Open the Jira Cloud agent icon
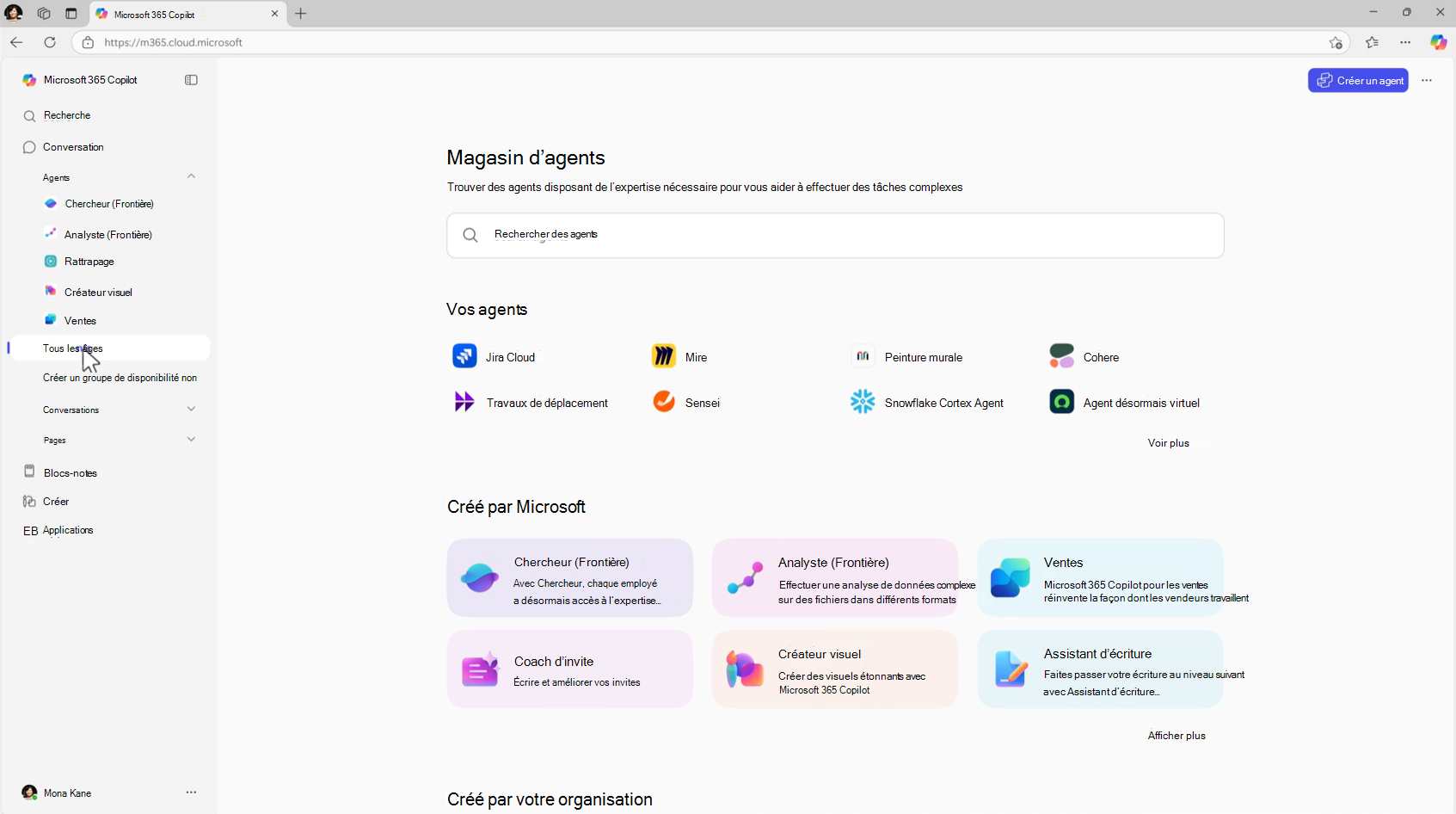1456x814 pixels. [464, 355]
